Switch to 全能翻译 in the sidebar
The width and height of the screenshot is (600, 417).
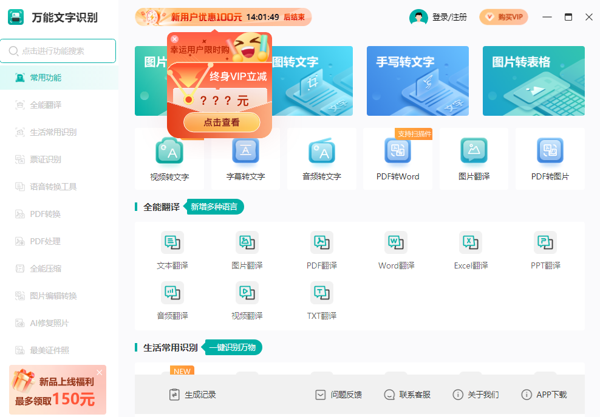point(46,105)
